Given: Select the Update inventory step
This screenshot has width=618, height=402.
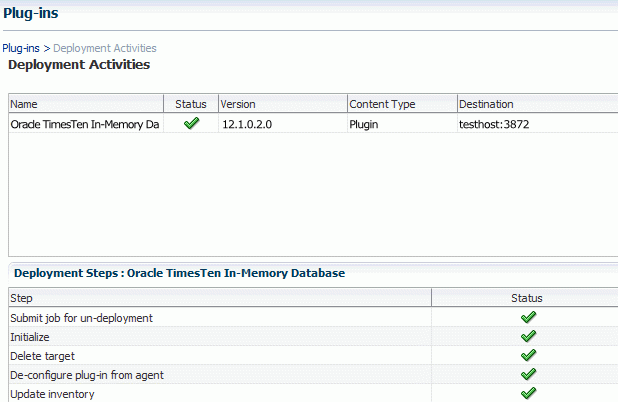Looking at the screenshot, I should coord(52,394).
